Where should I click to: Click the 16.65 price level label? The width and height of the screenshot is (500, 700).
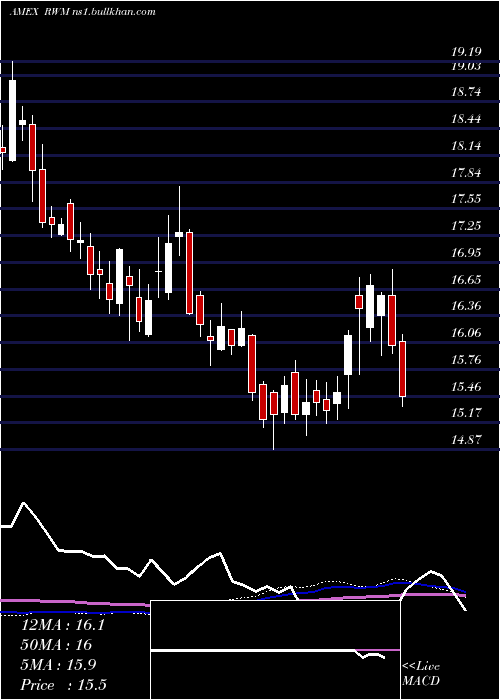[x=466, y=280]
